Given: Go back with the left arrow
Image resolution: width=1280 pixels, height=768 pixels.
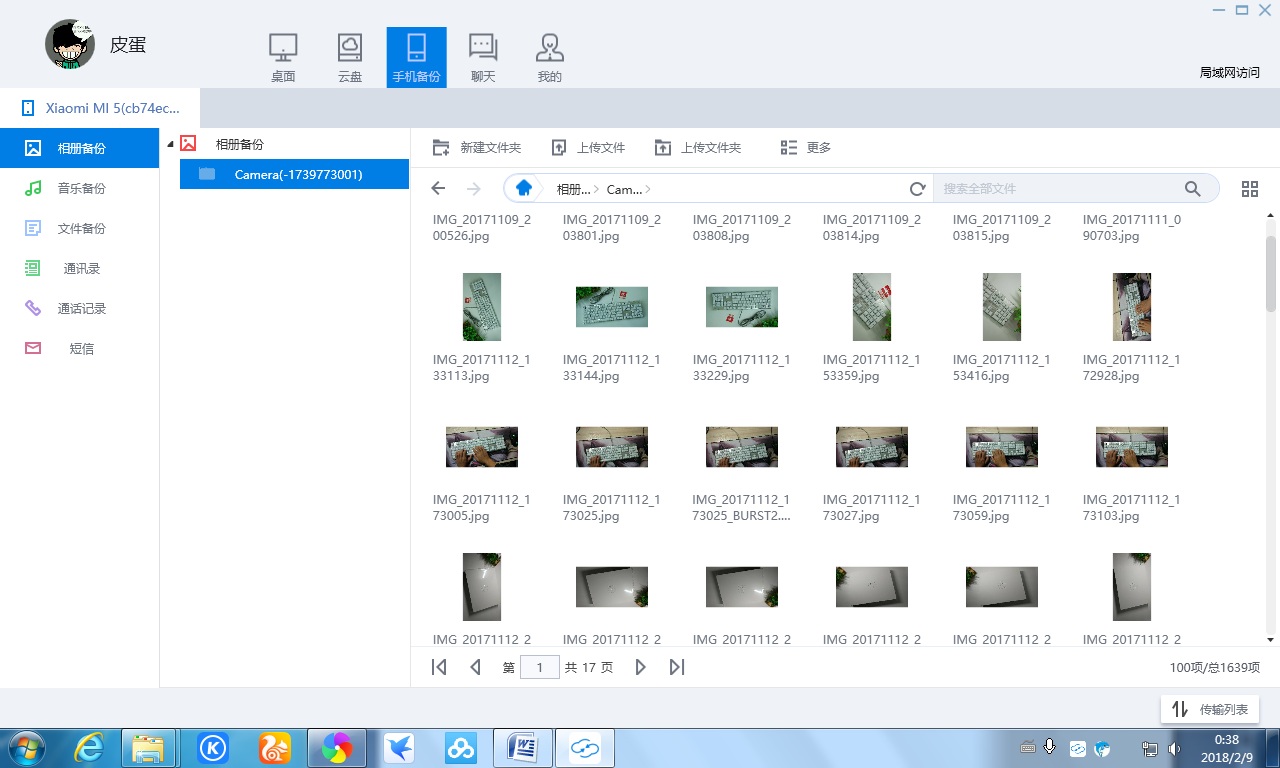Looking at the screenshot, I should coord(438,188).
